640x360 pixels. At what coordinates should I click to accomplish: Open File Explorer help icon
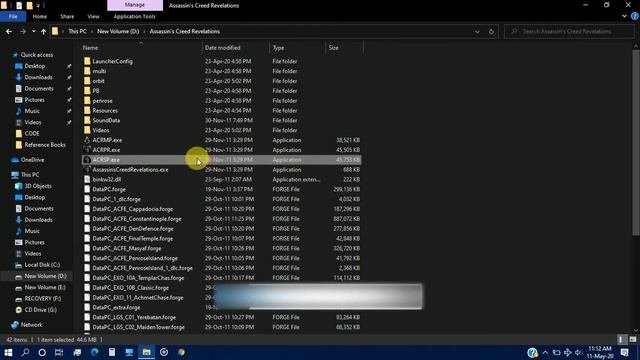pos(635,16)
